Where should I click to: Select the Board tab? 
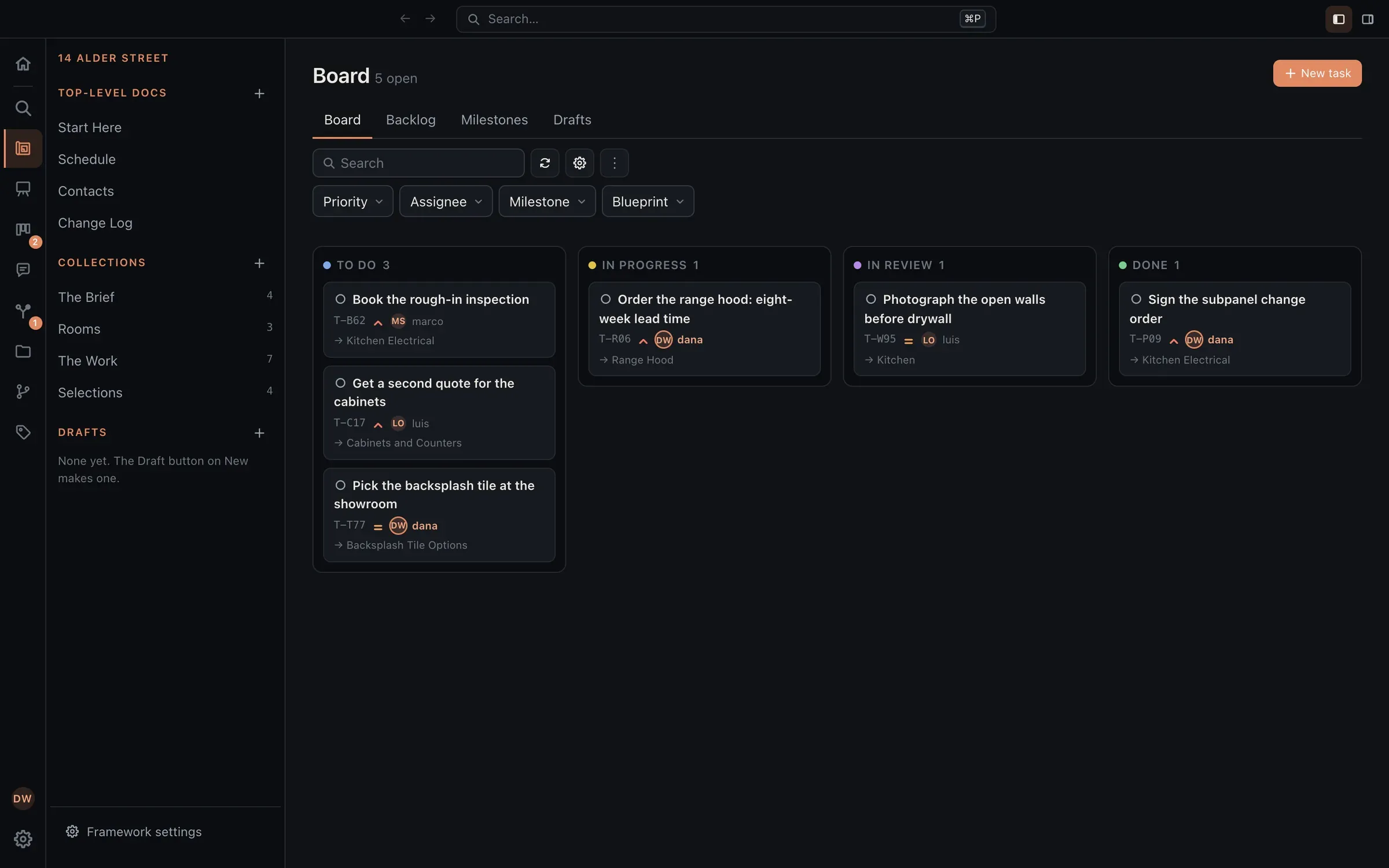(342, 120)
